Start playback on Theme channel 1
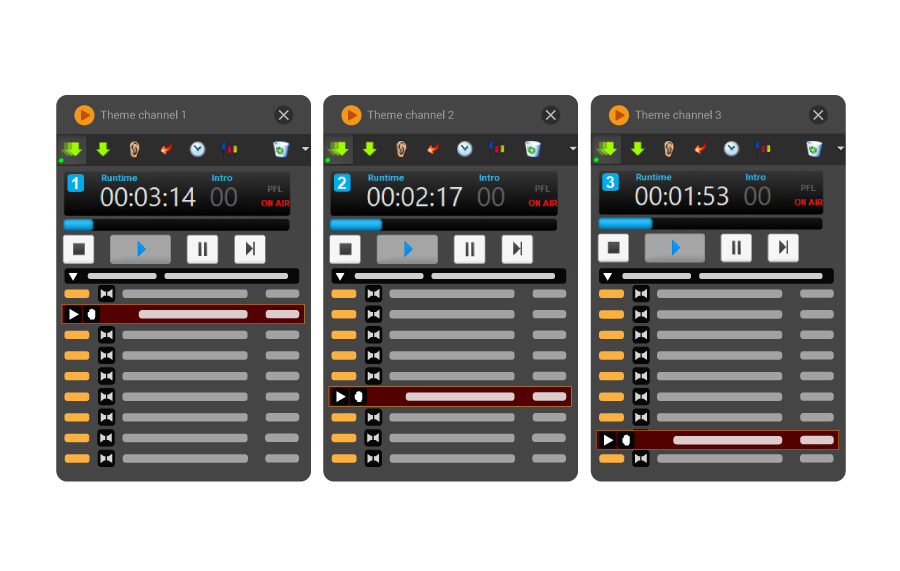900x571 pixels. coord(141,249)
